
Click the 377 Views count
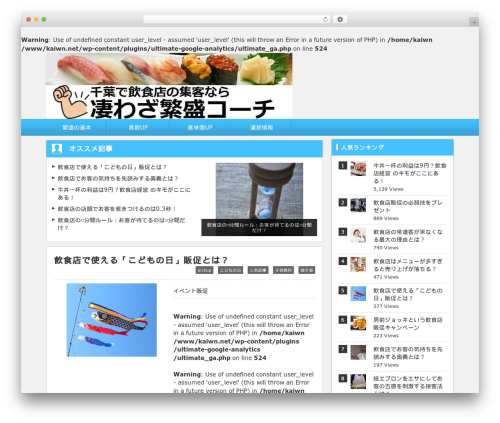(386, 306)
